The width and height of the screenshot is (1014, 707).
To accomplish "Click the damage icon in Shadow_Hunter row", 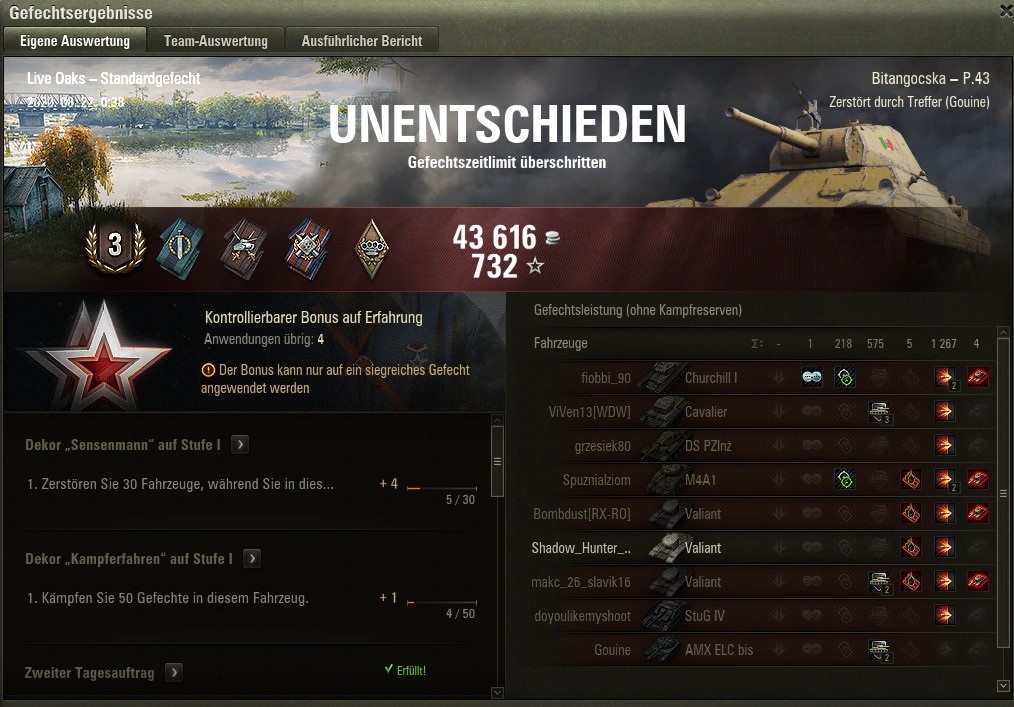I will 944,547.
